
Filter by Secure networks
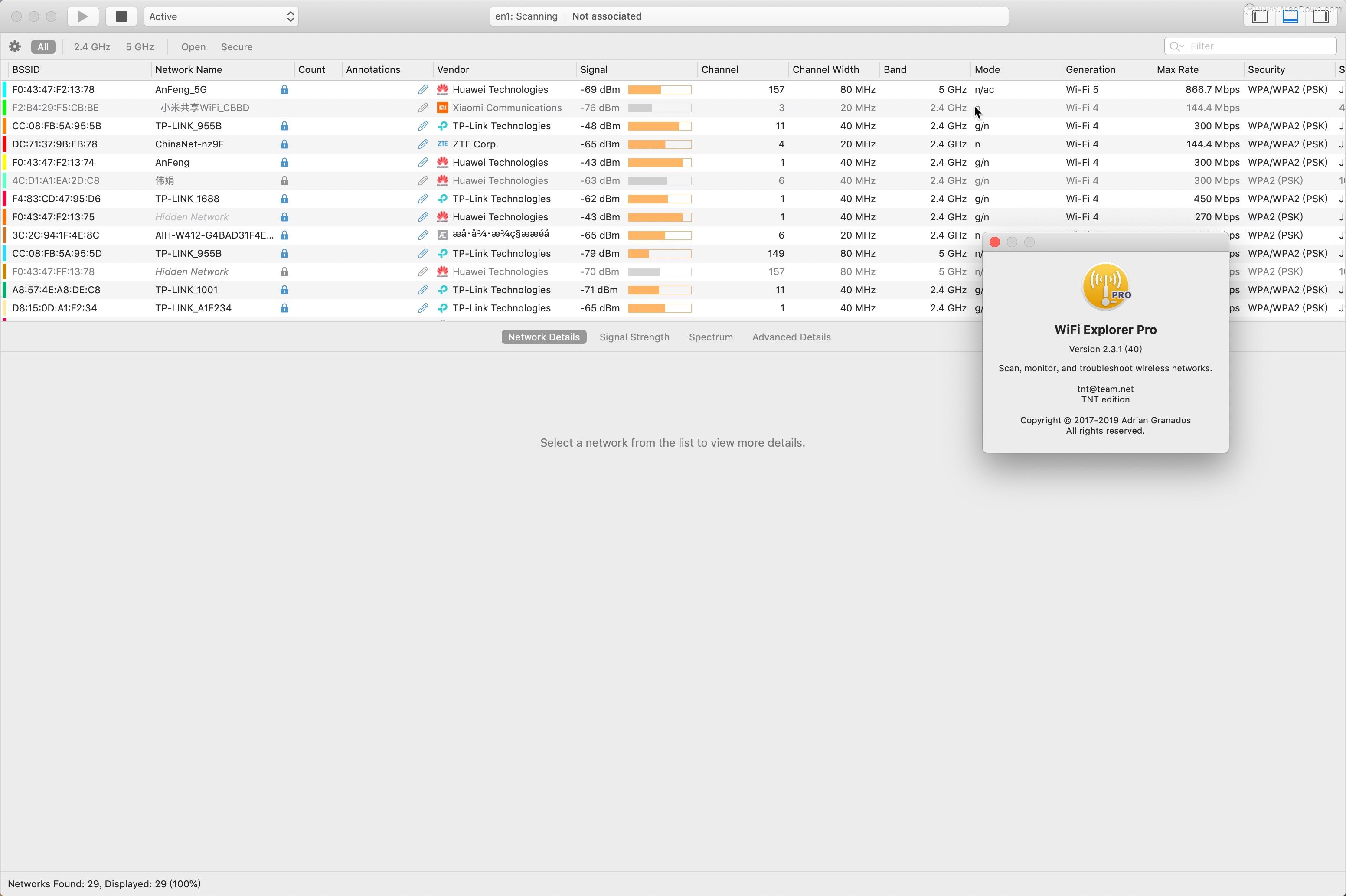click(x=236, y=47)
